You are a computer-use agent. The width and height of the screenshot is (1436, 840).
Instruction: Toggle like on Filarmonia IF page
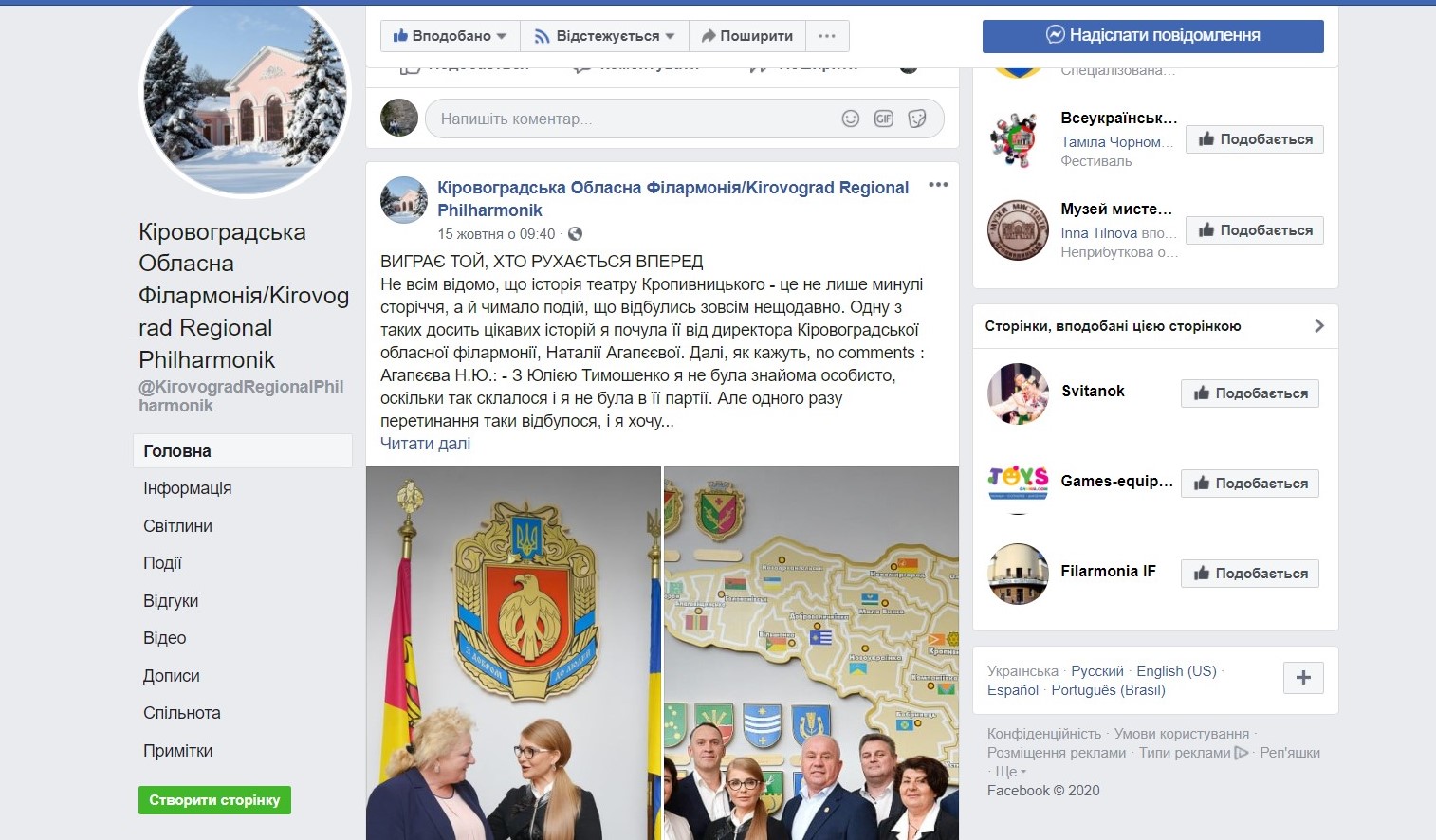pos(1249,574)
